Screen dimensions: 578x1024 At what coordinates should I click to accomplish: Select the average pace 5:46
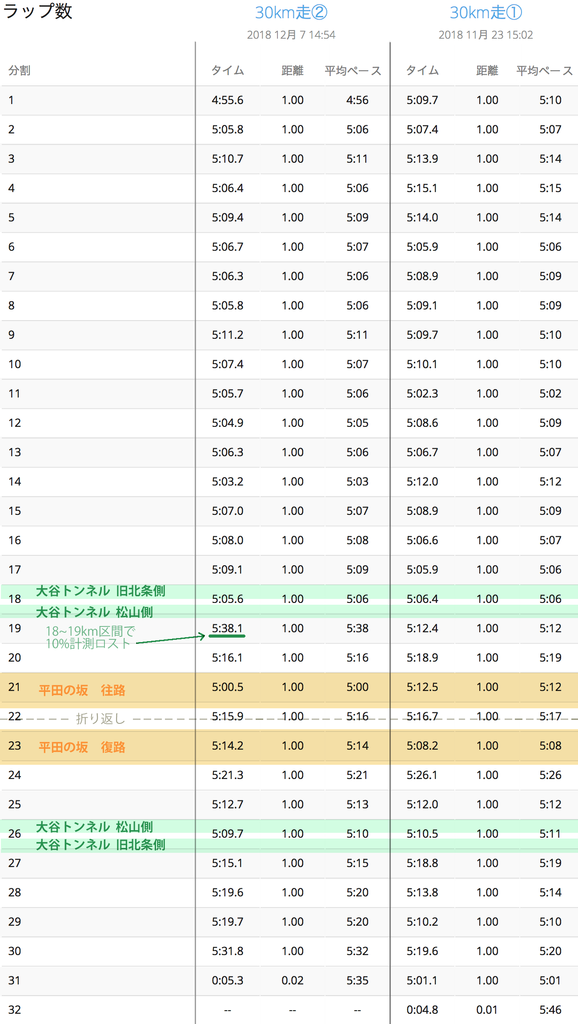[551, 1010]
